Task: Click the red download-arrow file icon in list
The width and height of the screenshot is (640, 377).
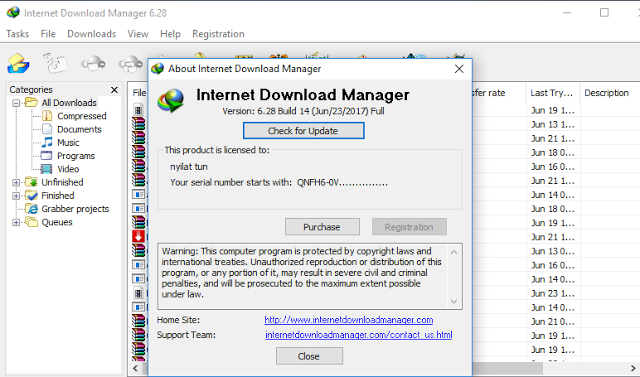Action: (138, 237)
